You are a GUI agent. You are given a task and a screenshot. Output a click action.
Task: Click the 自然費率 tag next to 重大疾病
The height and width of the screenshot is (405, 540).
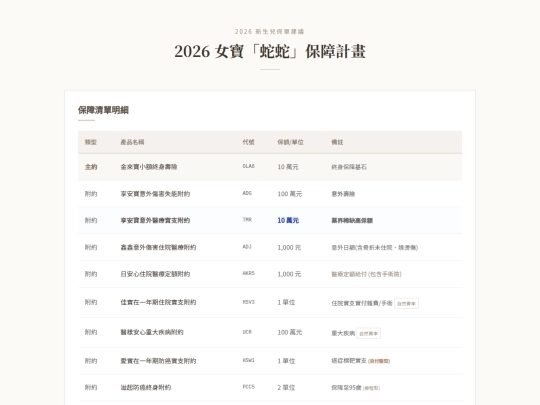[x=368, y=333]
